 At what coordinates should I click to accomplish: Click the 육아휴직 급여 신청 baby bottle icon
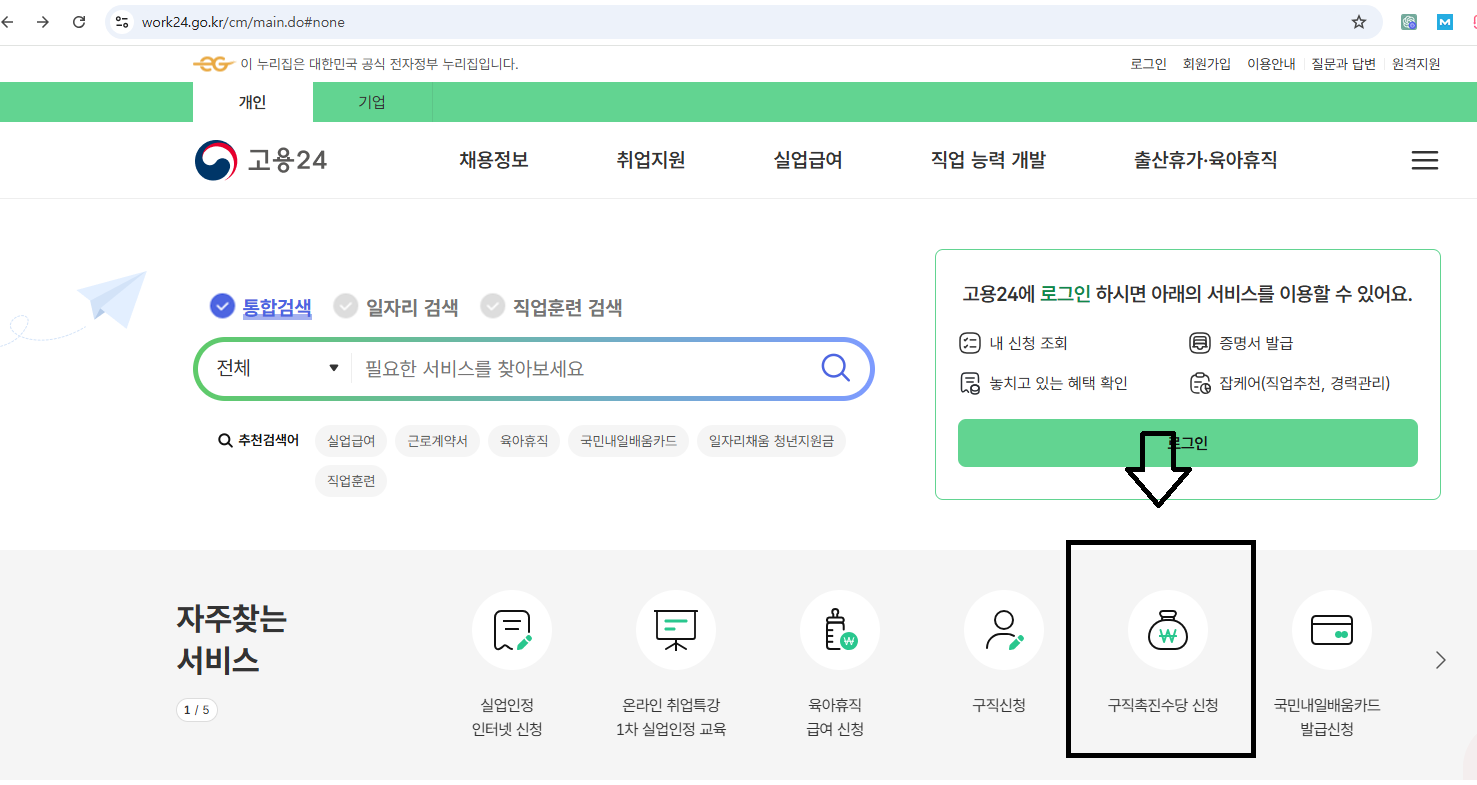click(x=839, y=630)
